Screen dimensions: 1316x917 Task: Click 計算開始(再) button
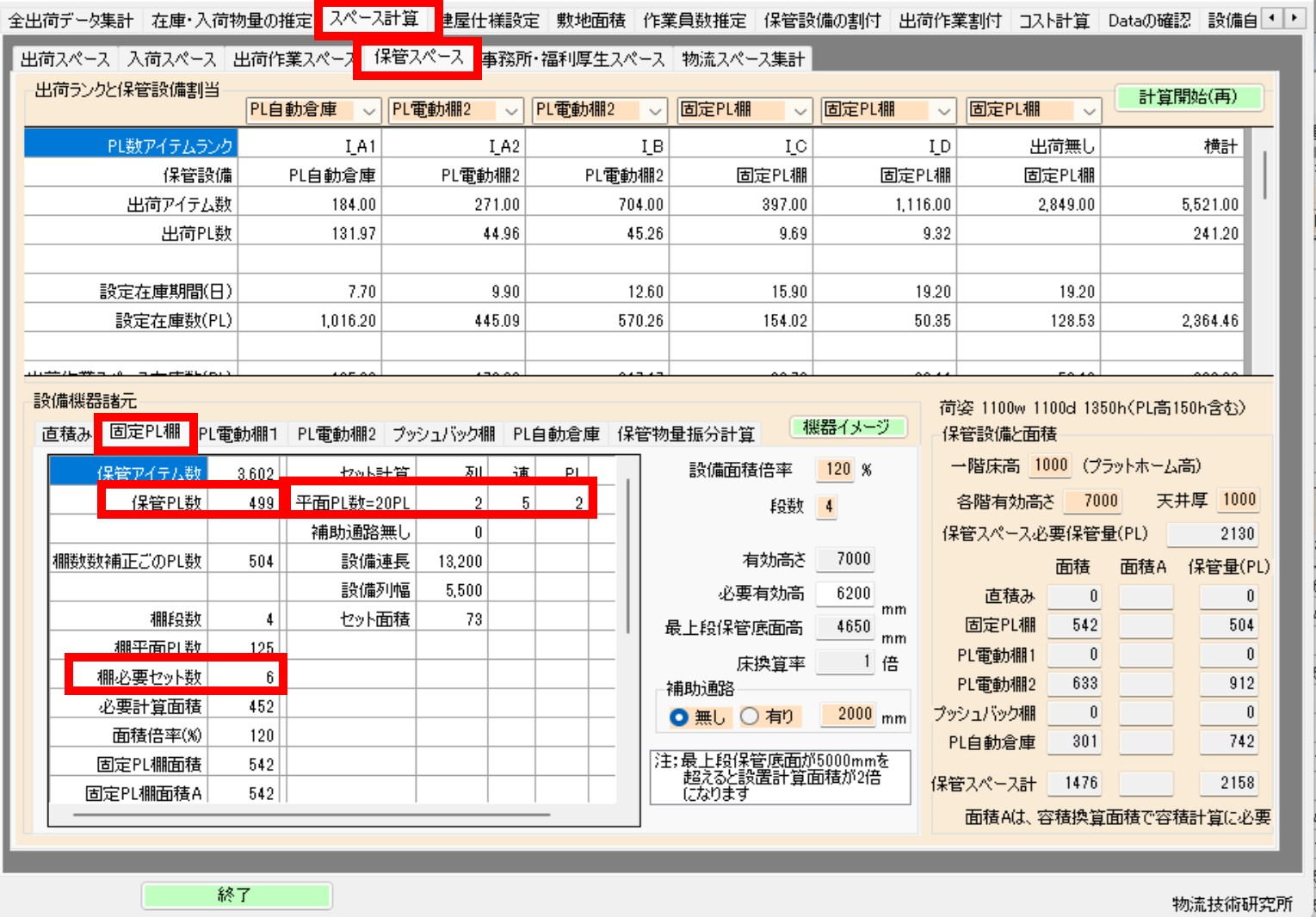pyautogui.click(x=1188, y=97)
